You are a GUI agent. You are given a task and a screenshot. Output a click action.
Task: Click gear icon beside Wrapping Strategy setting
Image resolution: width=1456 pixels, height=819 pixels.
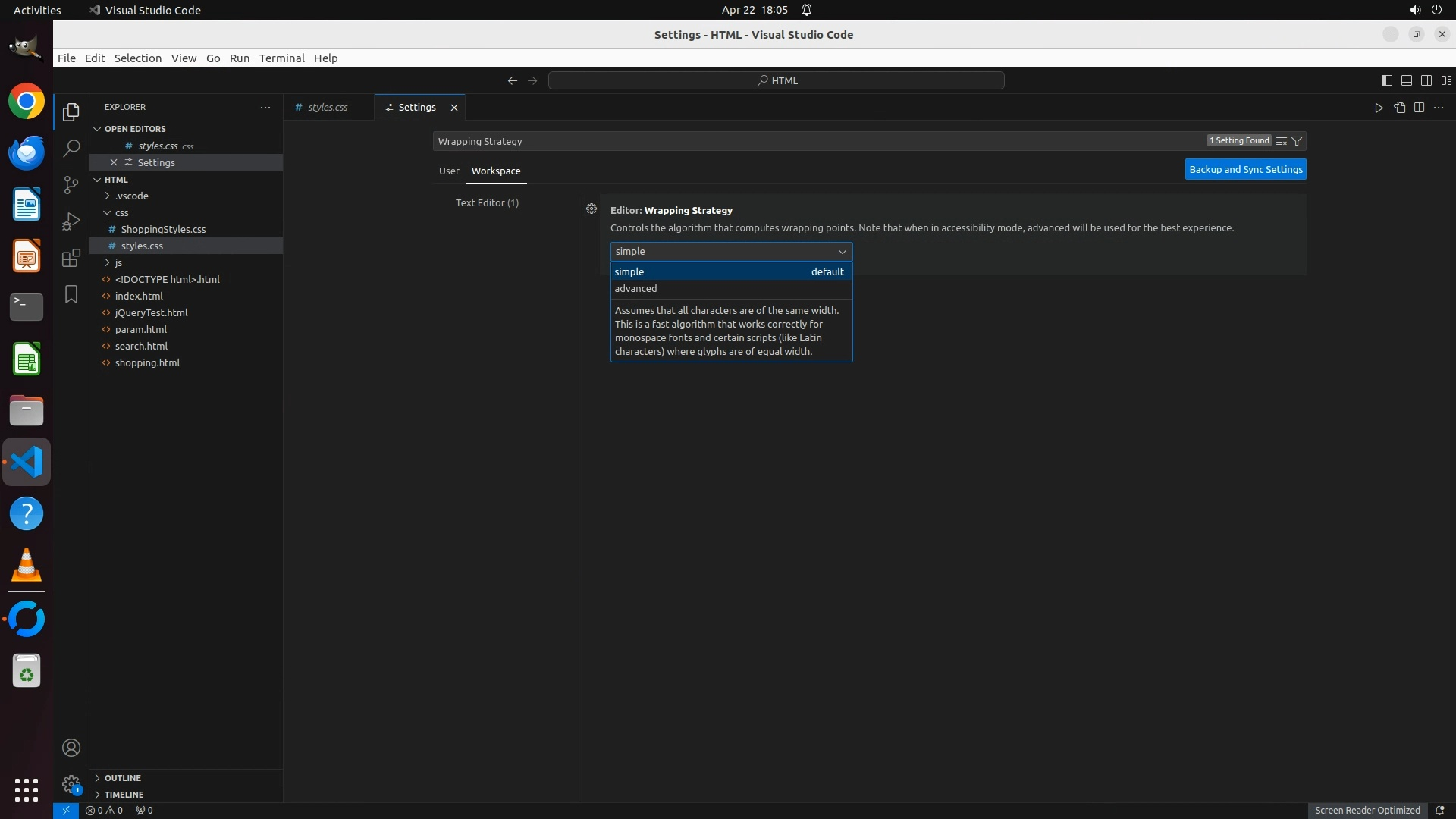click(591, 209)
